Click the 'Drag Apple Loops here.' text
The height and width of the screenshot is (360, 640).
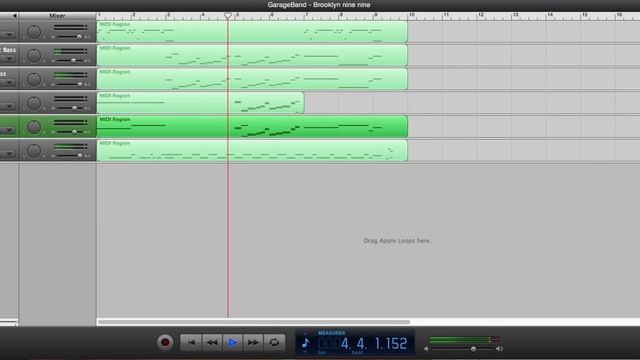[x=397, y=241]
